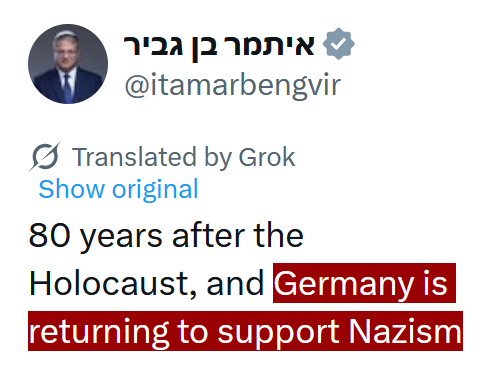490x385 pixels.
Task: Click the number '80' in the tweet
Action: [50, 236]
